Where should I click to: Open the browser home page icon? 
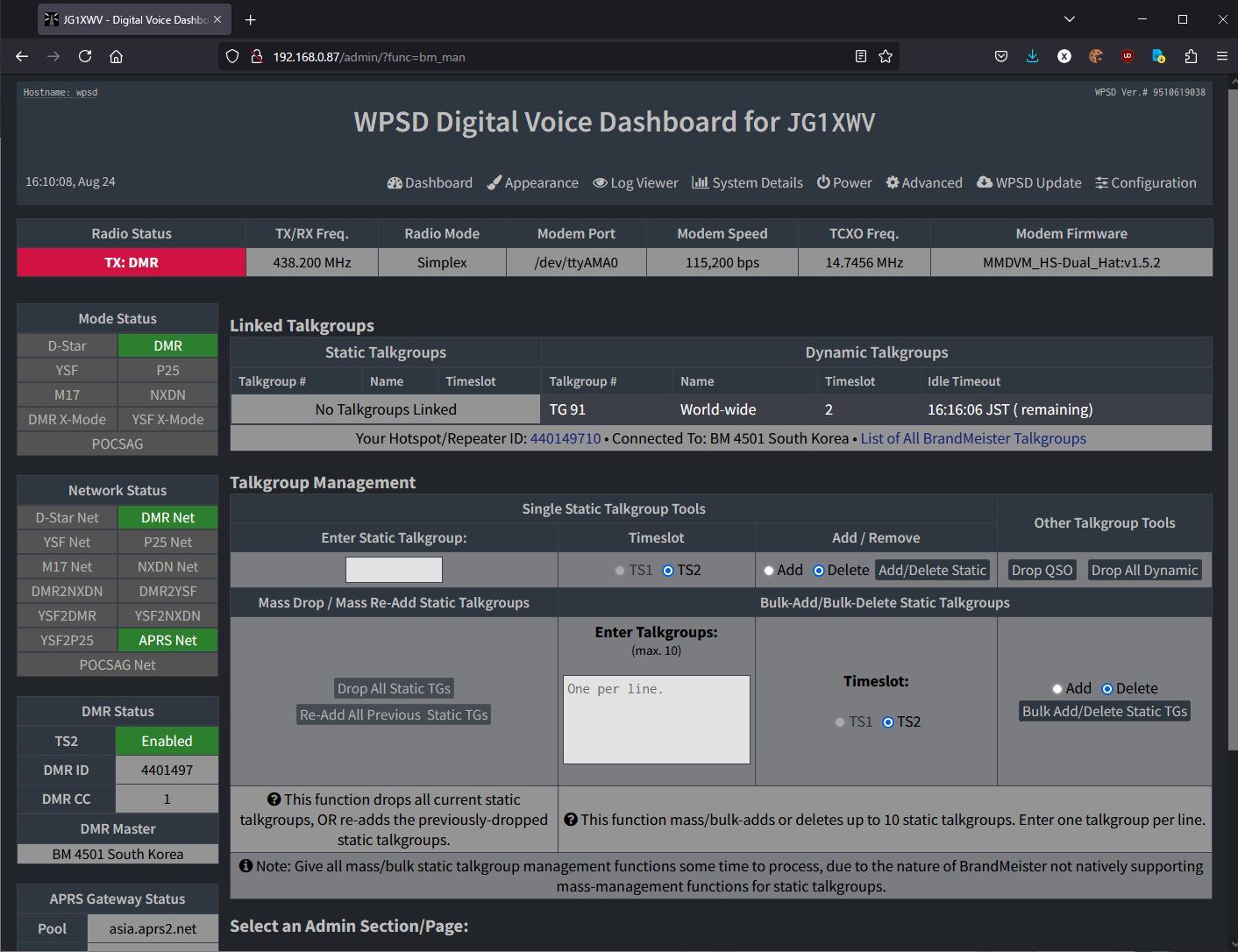(116, 56)
